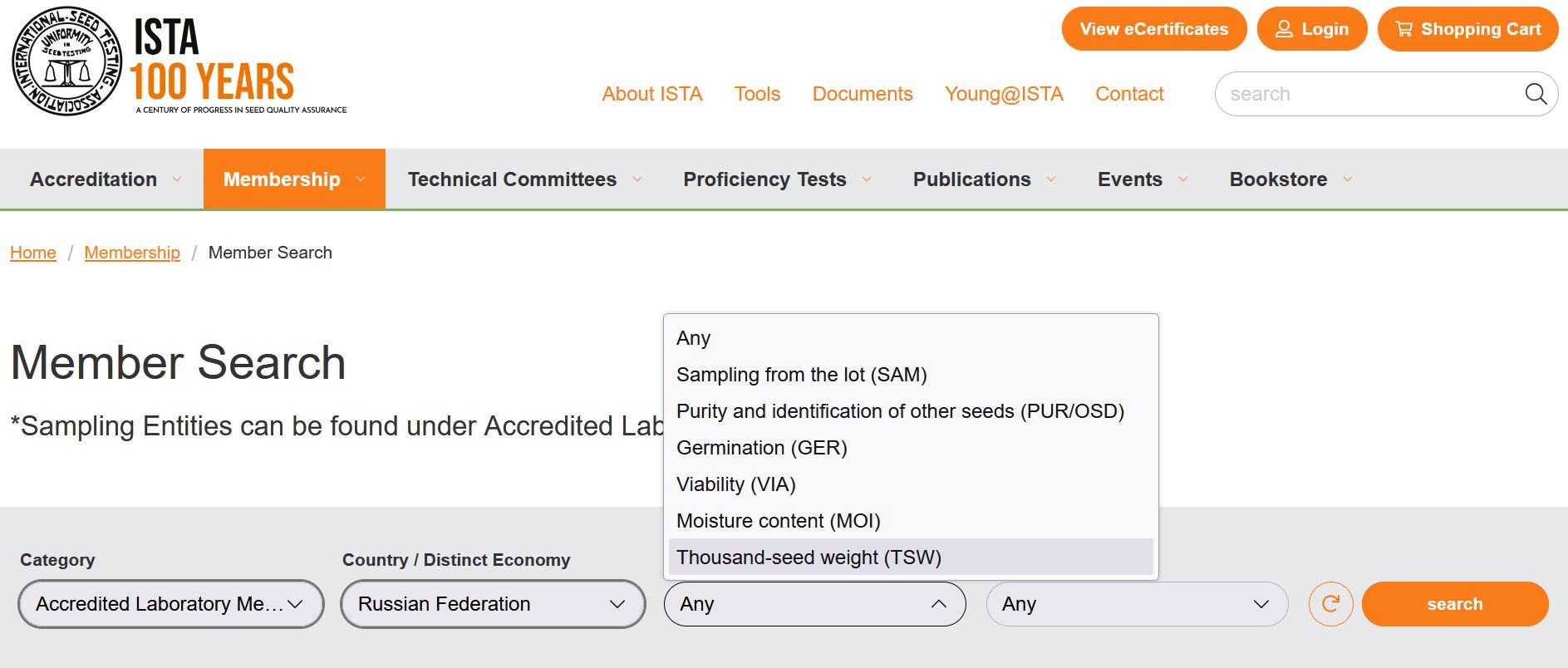Open the Tools link
This screenshot has height=668, width=1568.
click(757, 94)
